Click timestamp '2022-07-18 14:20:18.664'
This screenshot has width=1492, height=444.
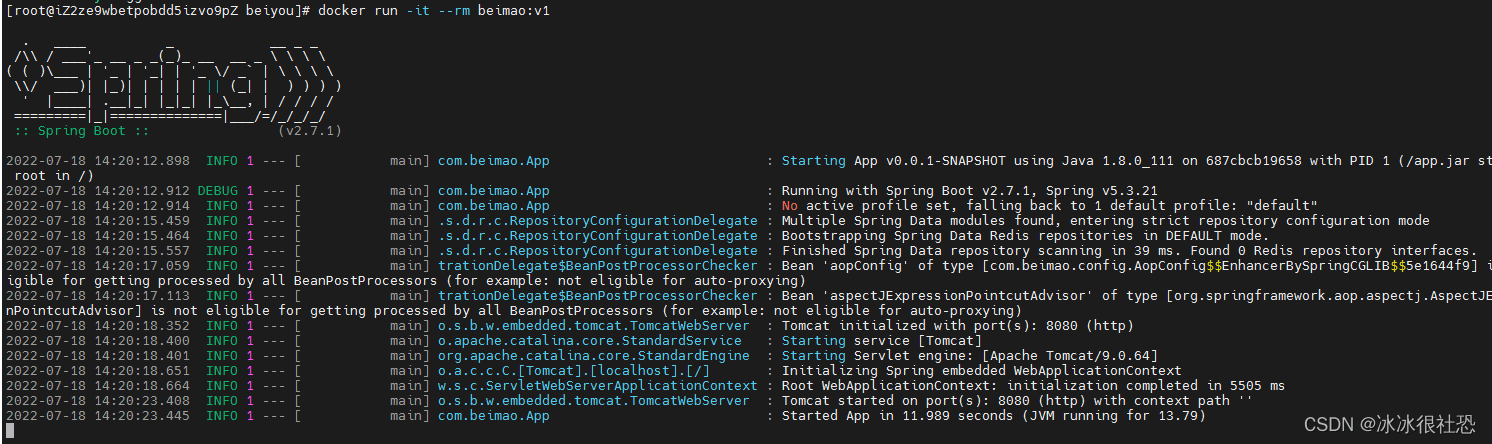[97, 386]
